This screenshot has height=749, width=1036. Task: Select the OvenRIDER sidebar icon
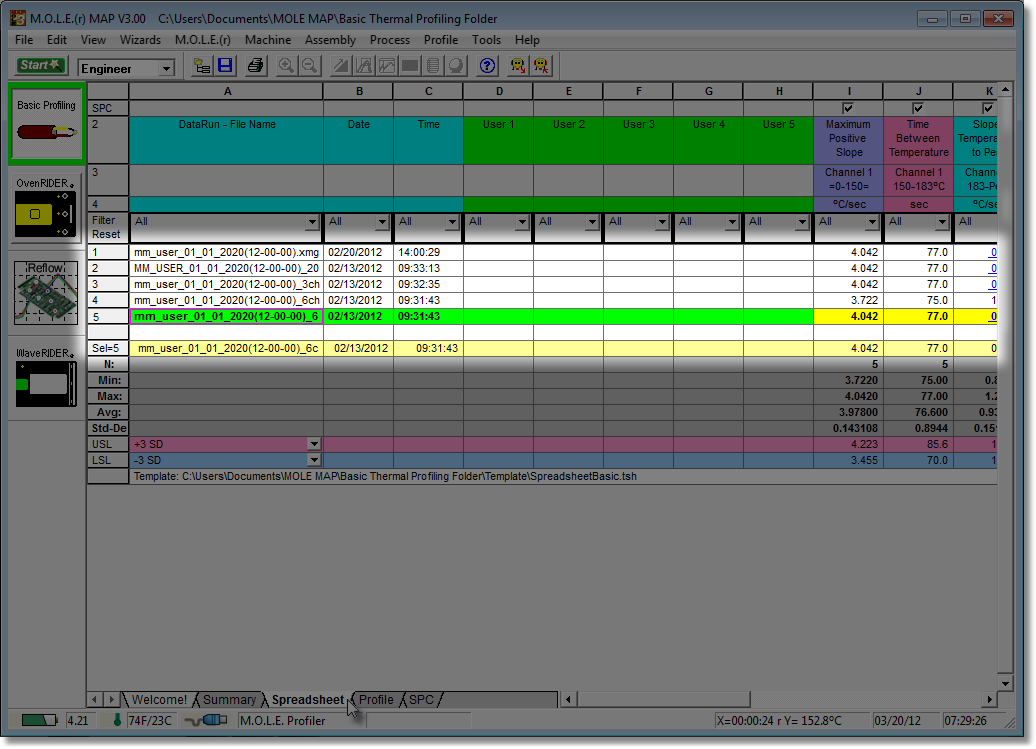click(x=46, y=208)
